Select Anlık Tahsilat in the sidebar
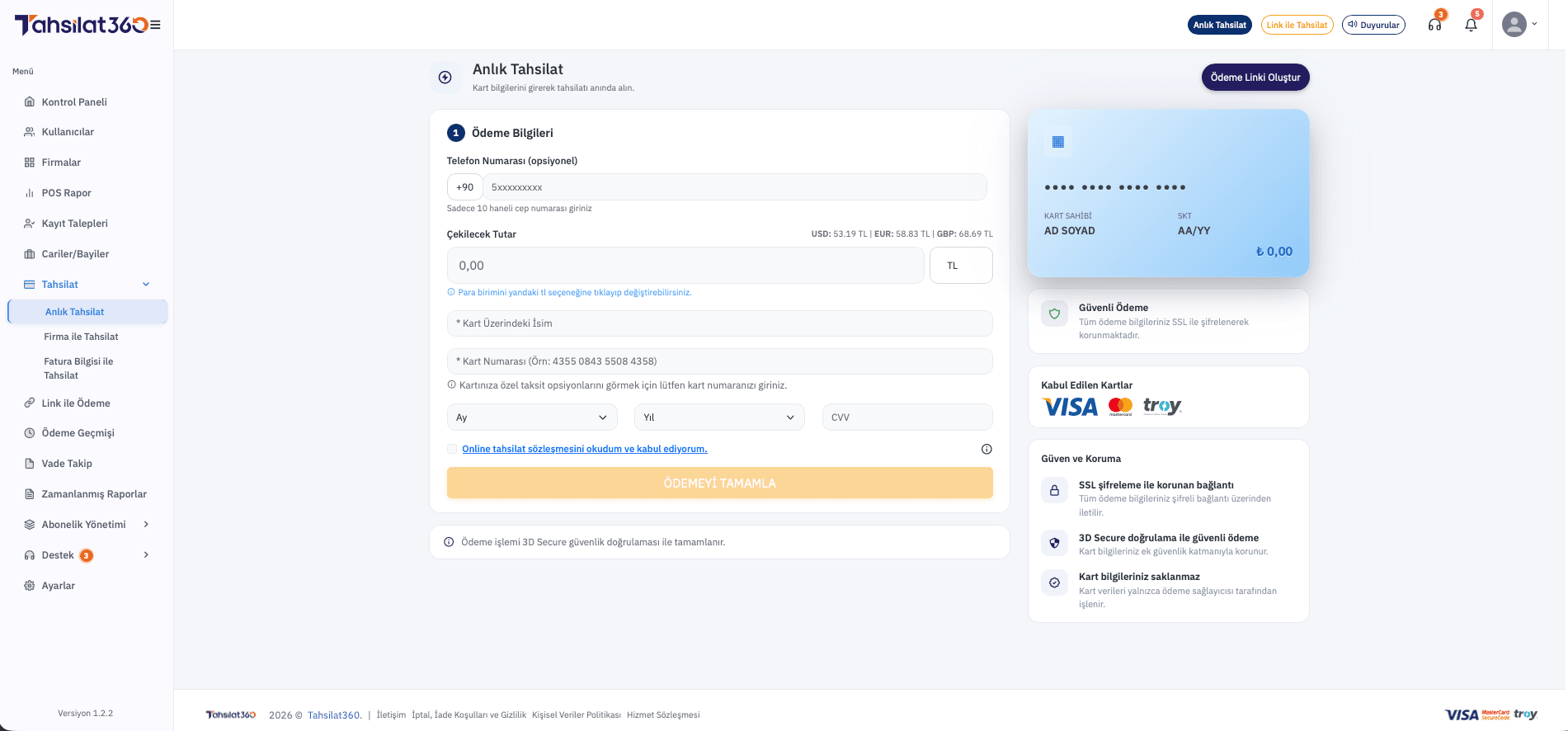This screenshot has height=731, width=1568. [x=87, y=312]
